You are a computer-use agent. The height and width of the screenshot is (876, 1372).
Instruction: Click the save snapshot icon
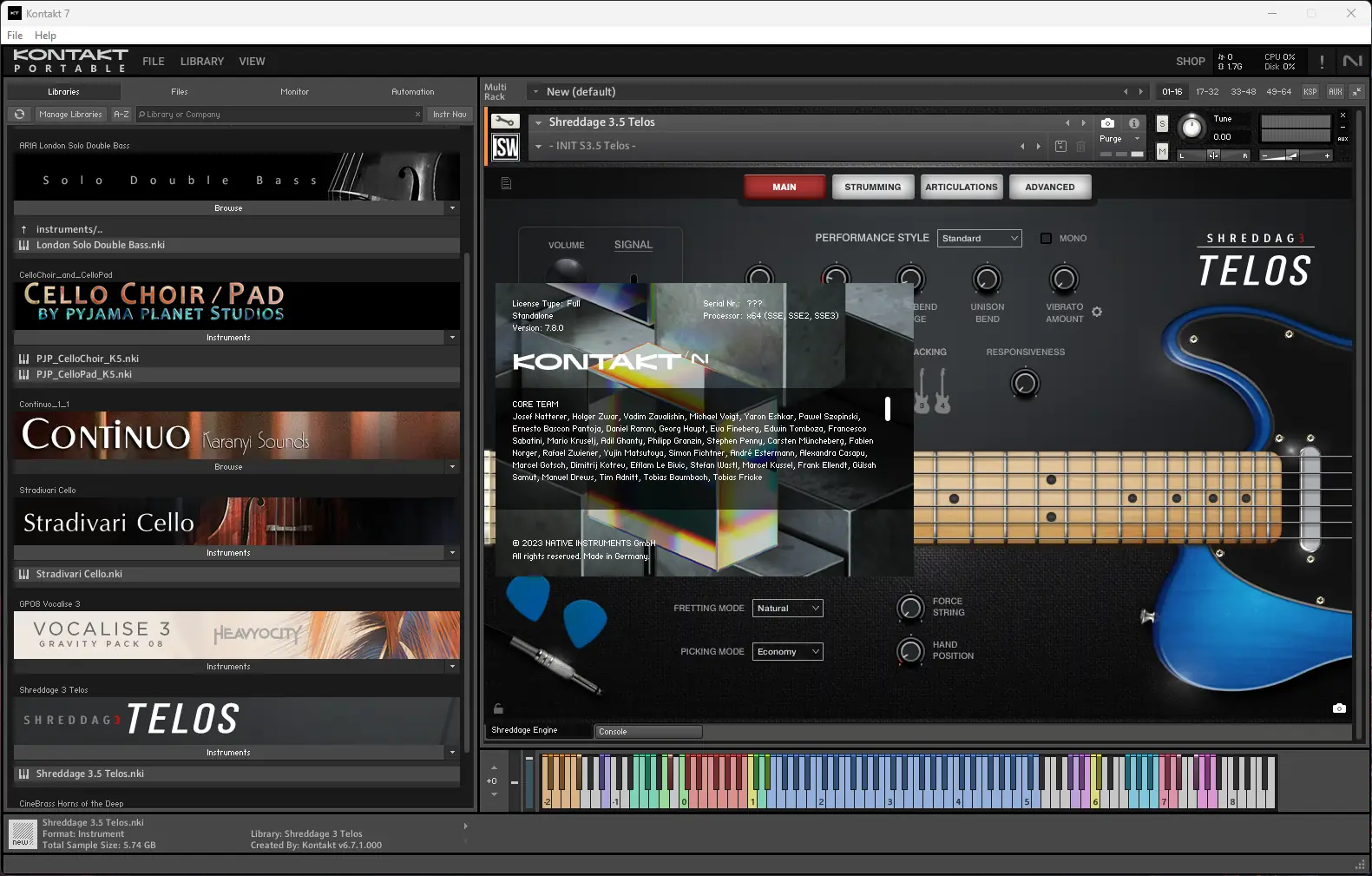point(1060,146)
